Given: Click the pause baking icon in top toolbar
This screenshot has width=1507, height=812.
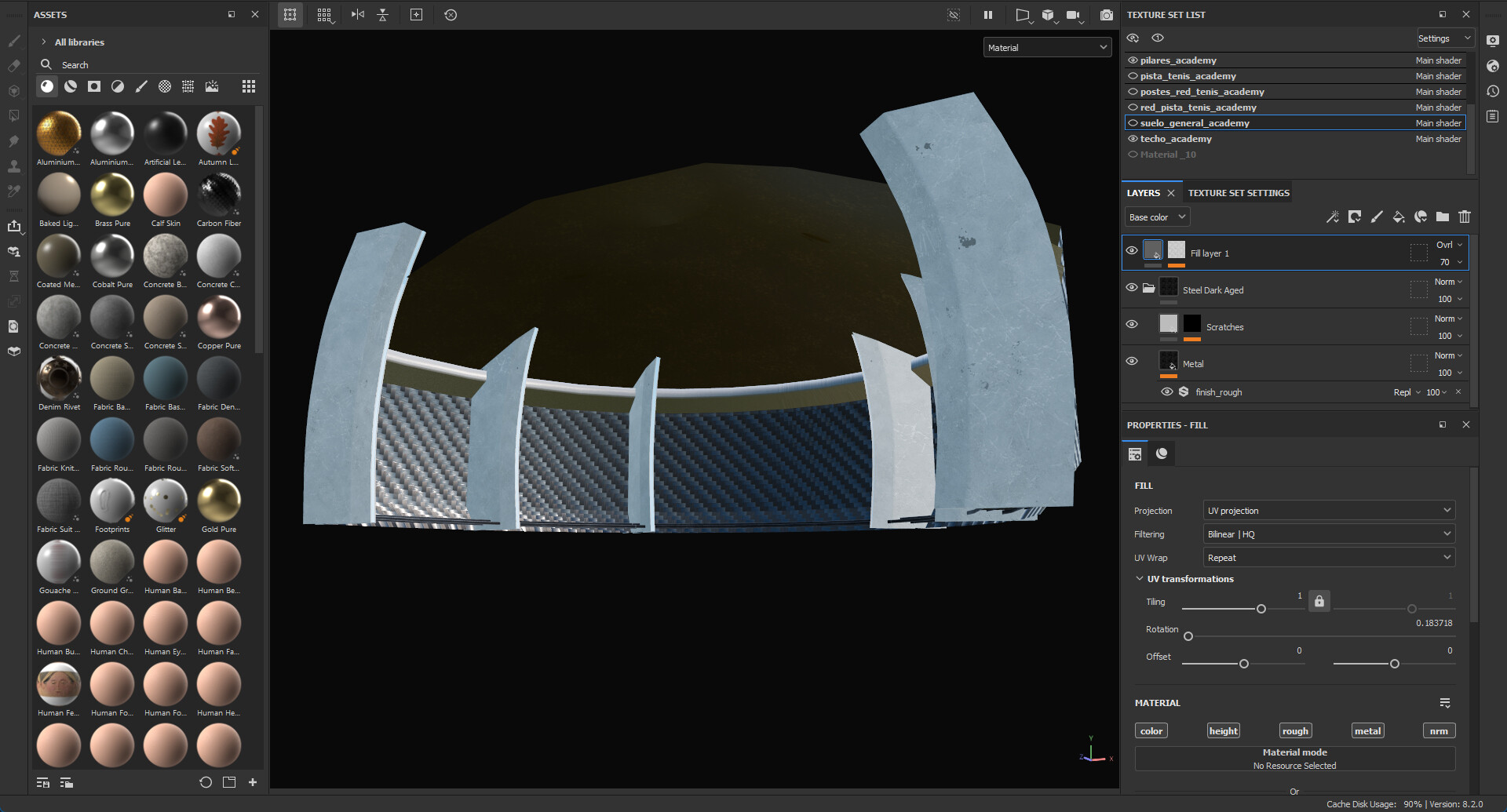Looking at the screenshot, I should [x=987, y=15].
